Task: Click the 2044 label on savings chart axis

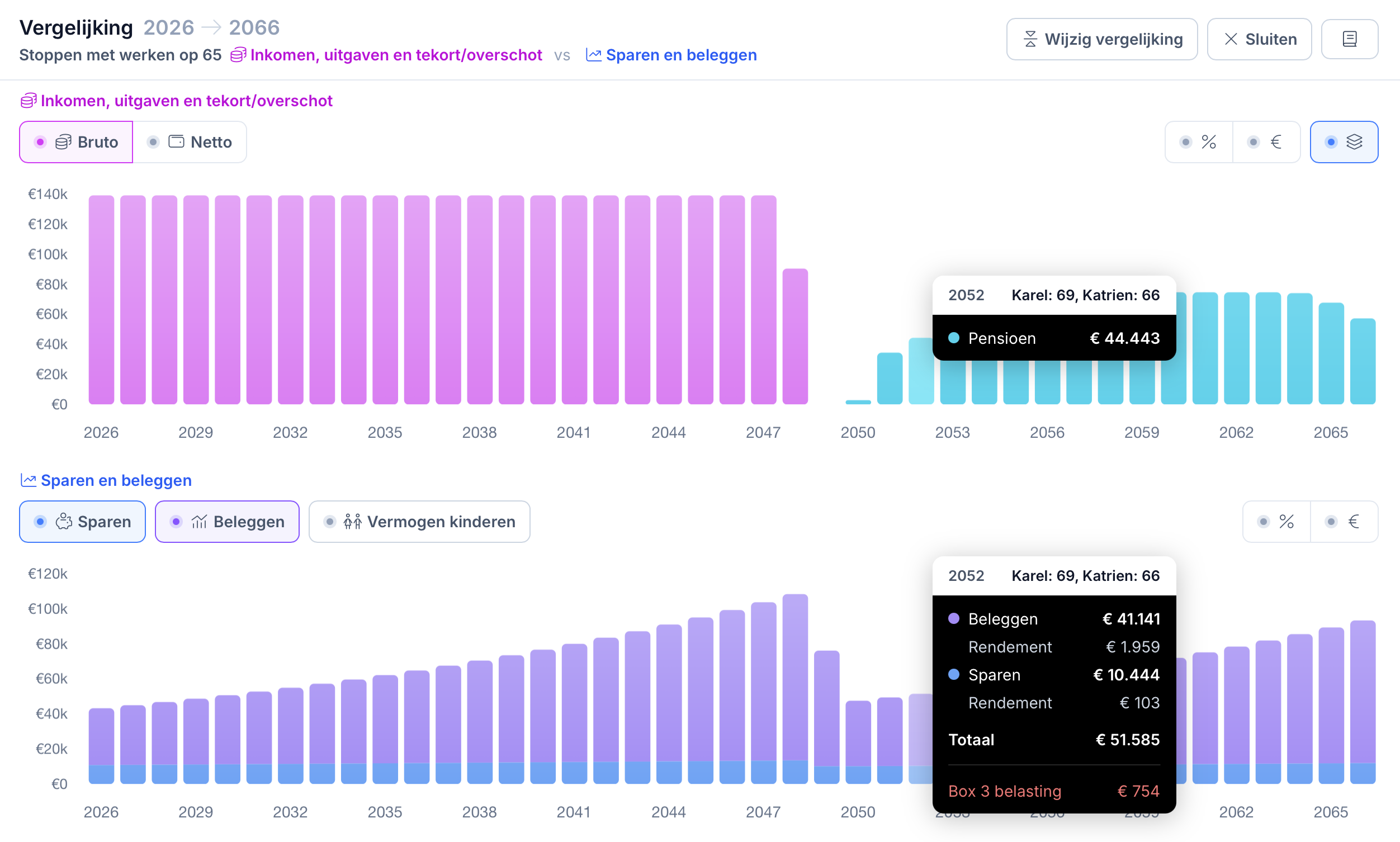Action: [669, 812]
